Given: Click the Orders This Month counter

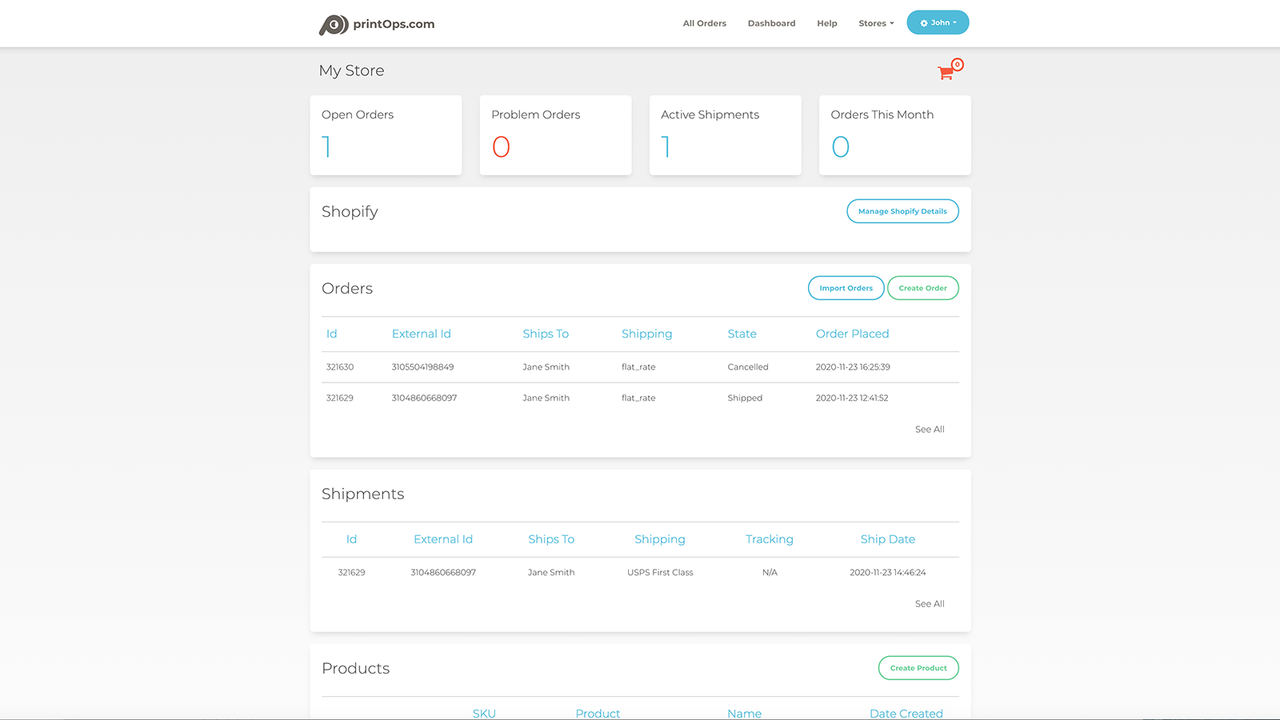Looking at the screenshot, I should click(x=894, y=135).
